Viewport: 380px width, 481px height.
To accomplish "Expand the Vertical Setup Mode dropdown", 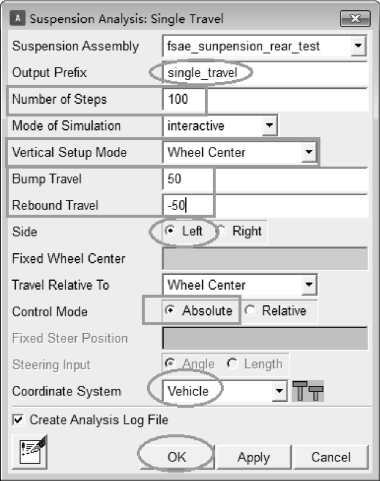I will (309, 152).
